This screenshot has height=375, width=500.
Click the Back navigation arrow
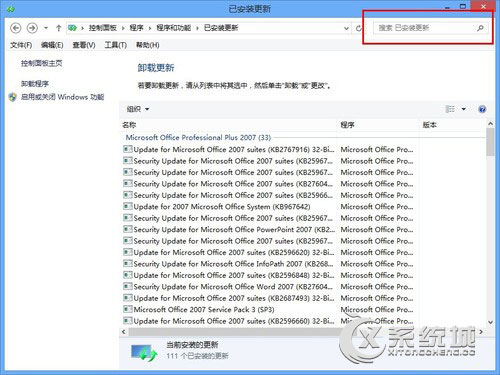(16, 28)
